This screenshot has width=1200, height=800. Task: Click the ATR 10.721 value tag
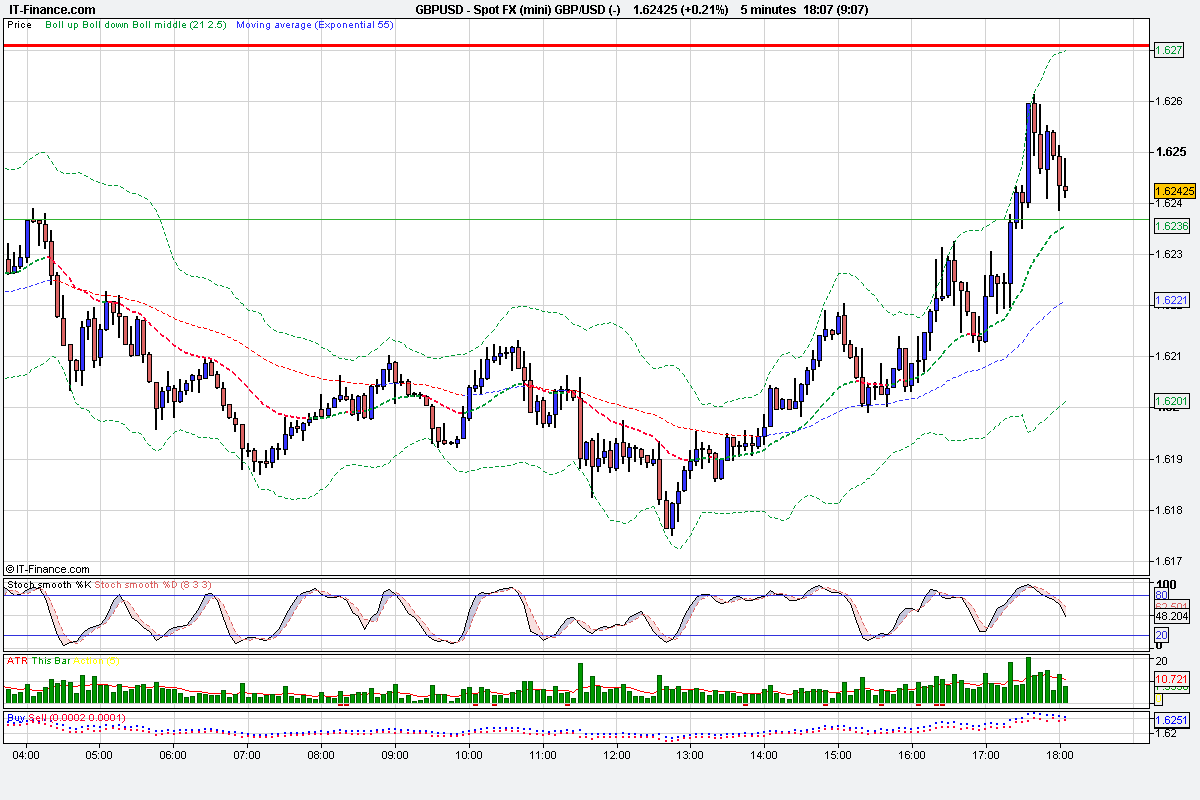point(1171,678)
